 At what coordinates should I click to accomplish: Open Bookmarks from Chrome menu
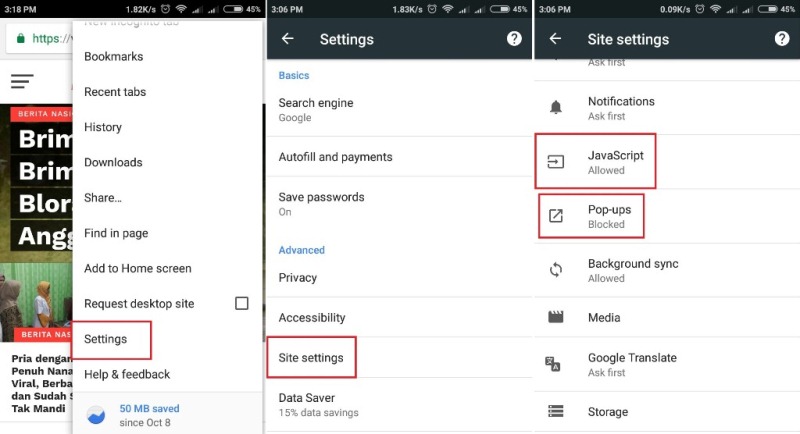(167, 57)
